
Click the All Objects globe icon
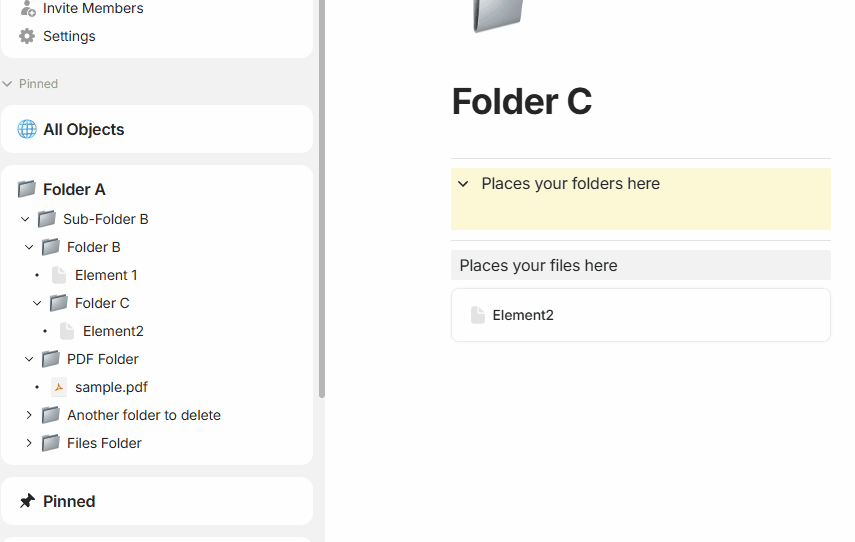27,129
